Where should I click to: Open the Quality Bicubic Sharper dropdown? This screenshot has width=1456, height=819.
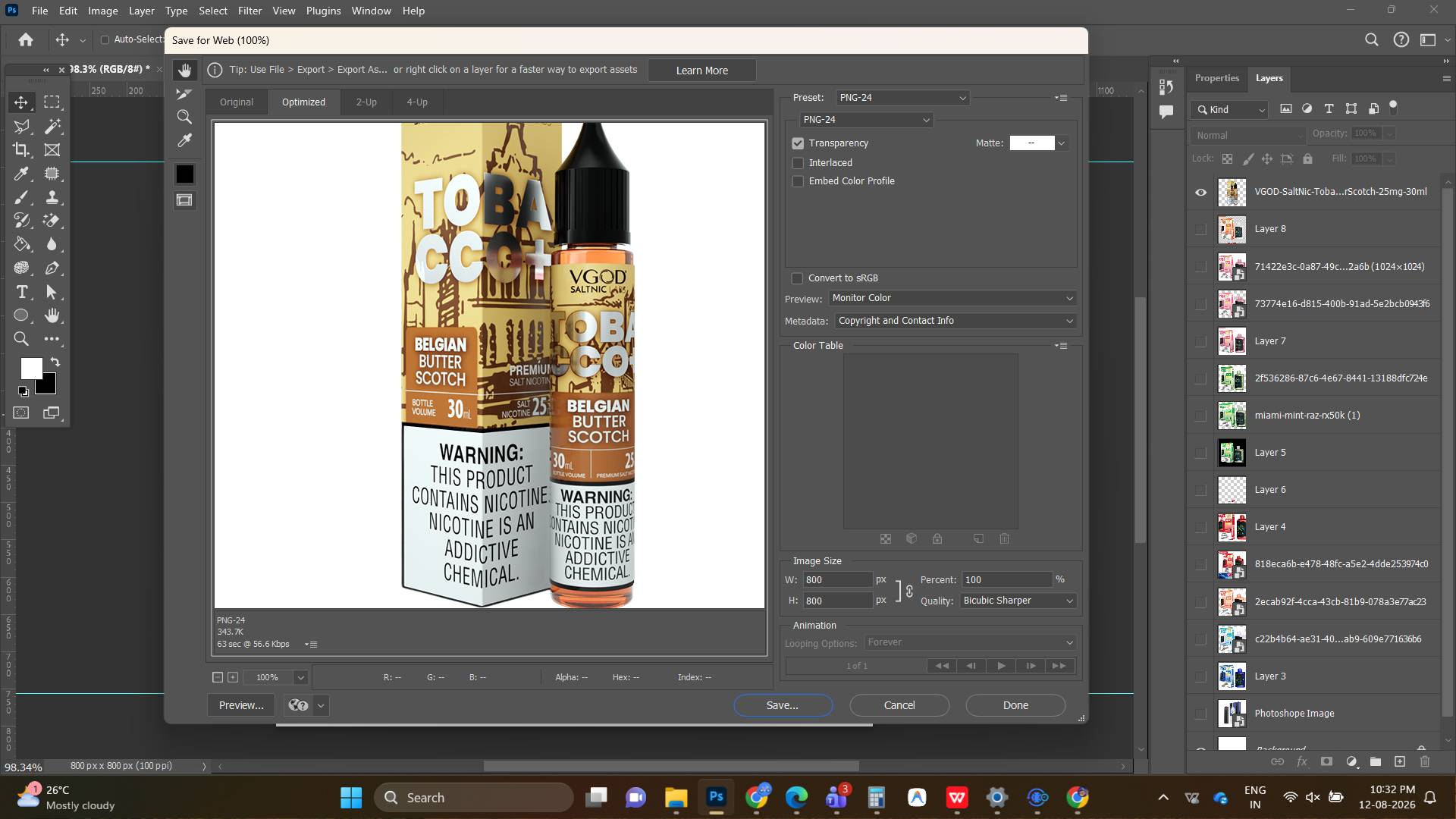[x=1018, y=601]
